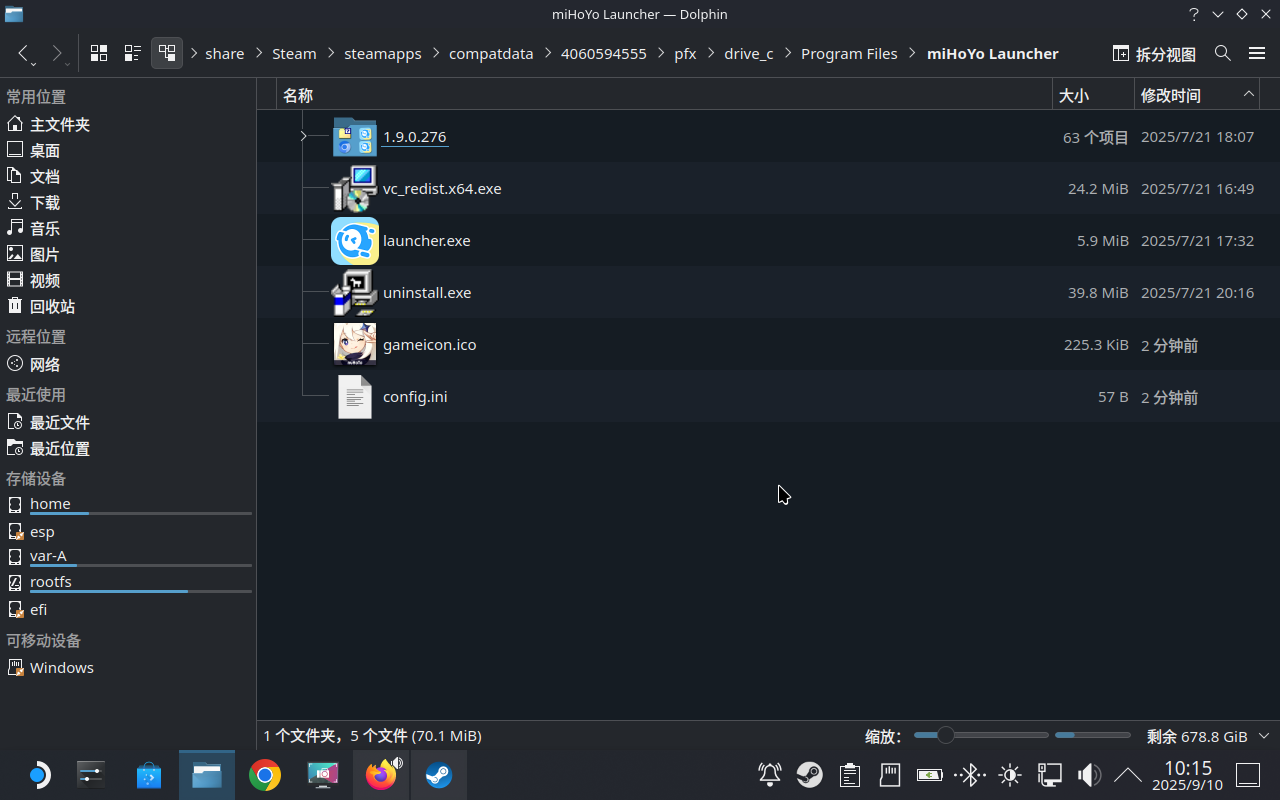Click the 最近位置 recent locations icon
Screen dimensions: 1280x800
15,448
